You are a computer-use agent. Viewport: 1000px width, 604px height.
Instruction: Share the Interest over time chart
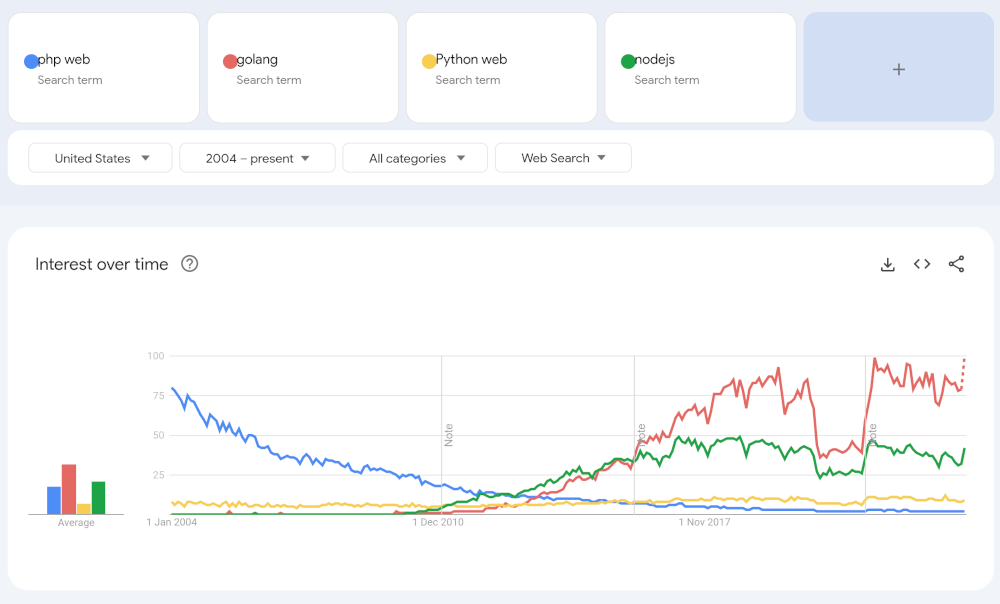(x=956, y=264)
